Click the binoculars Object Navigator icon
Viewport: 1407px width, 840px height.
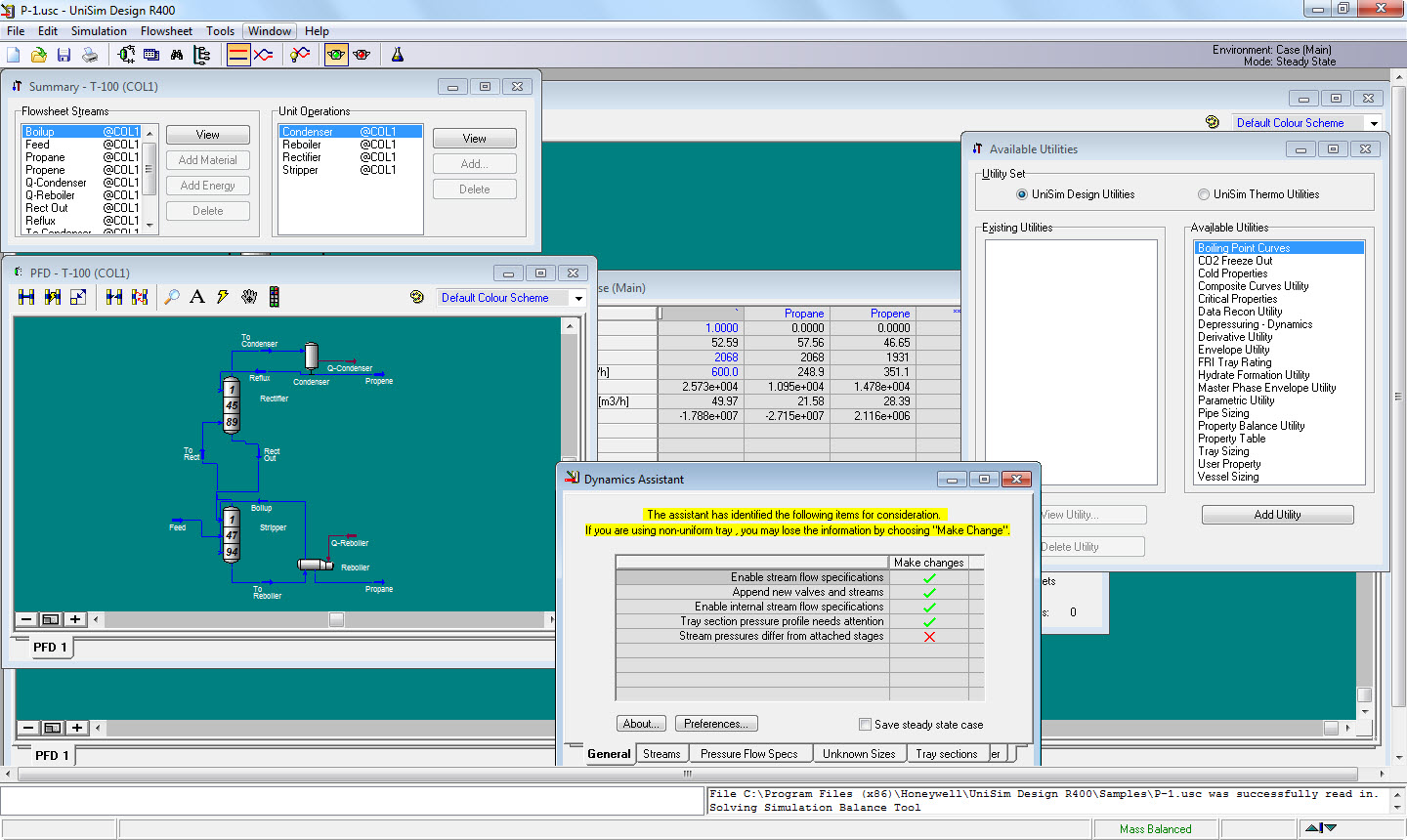point(177,55)
